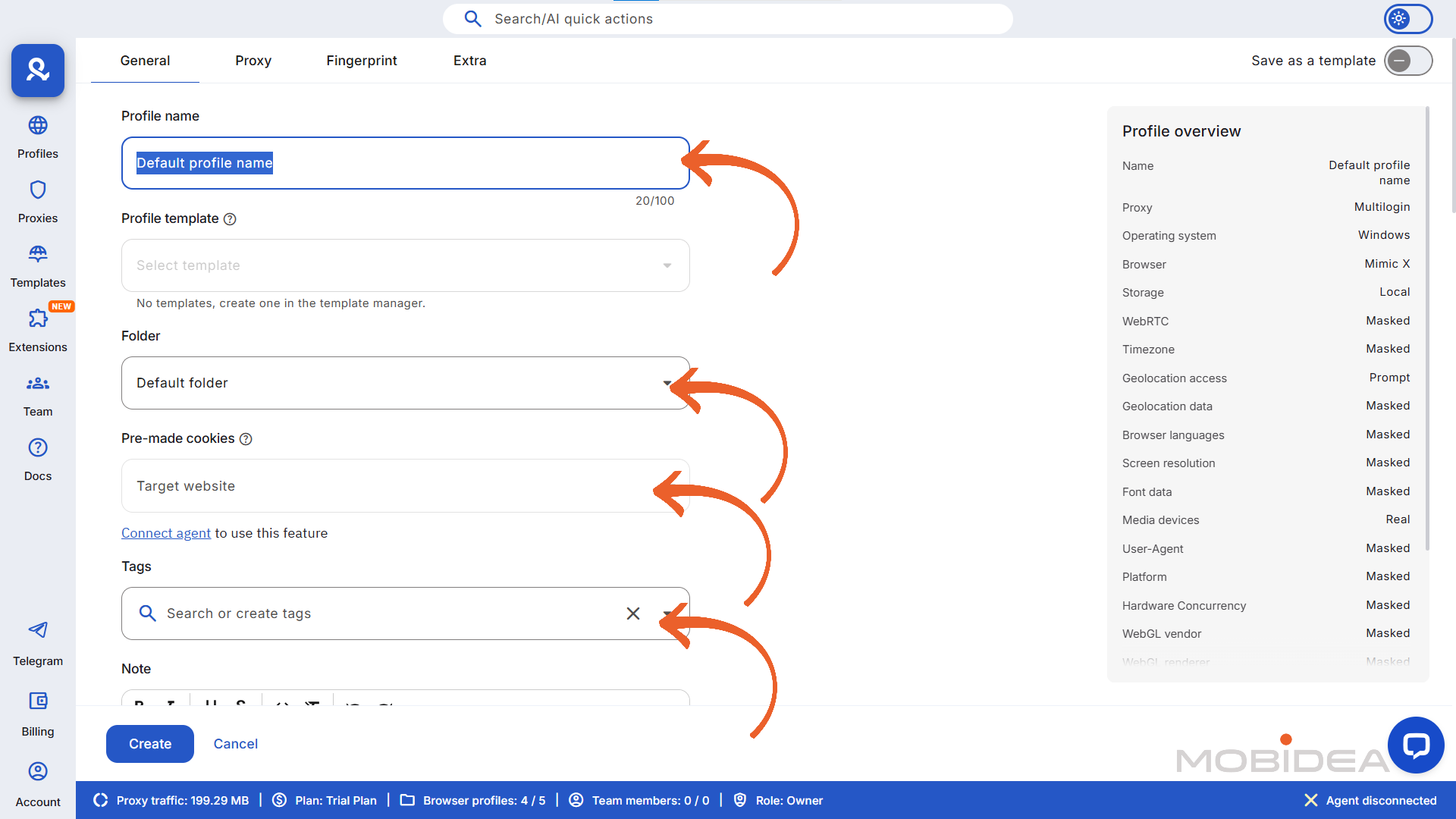Click the Connect agent link
This screenshot has height=819, width=1456.
[x=165, y=533]
